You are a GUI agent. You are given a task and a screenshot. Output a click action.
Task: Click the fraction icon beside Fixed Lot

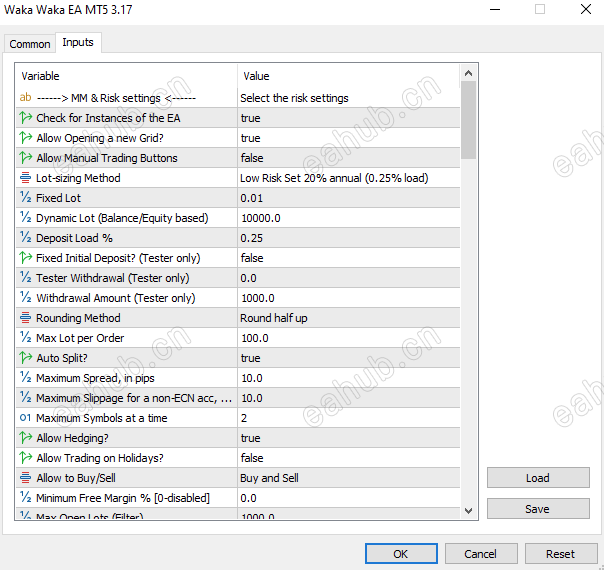click(x=25, y=198)
